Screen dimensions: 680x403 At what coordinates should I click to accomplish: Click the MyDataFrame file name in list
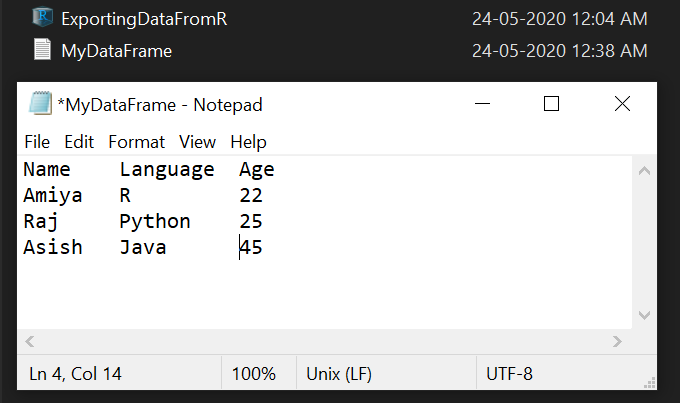point(117,51)
